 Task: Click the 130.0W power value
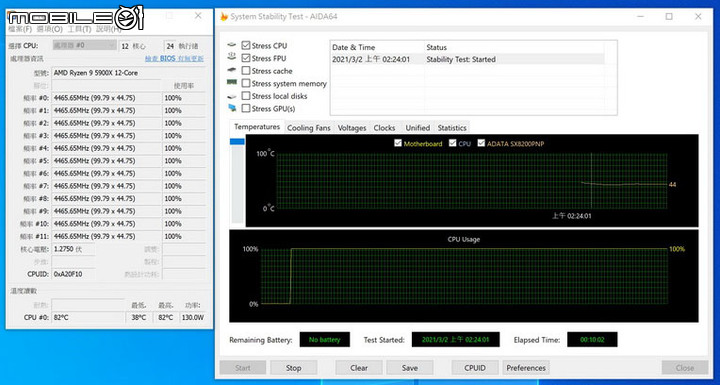pos(192,317)
